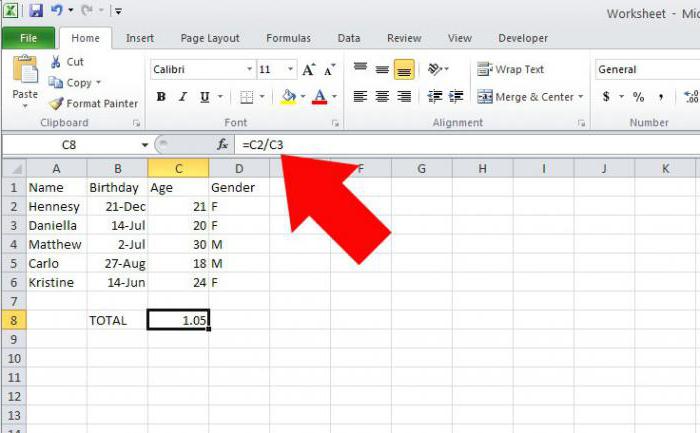The height and width of the screenshot is (433, 700).
Task: Open the Customize Quick Access Toolbar arrow
Action: click(x=118, y=11)
